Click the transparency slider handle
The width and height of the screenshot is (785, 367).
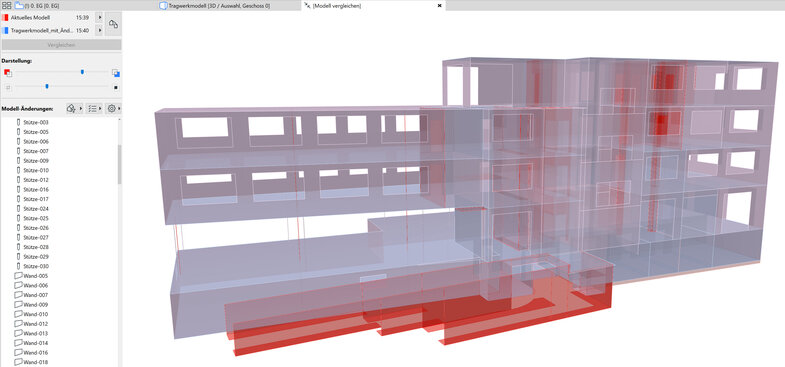(x=47, y=87)
